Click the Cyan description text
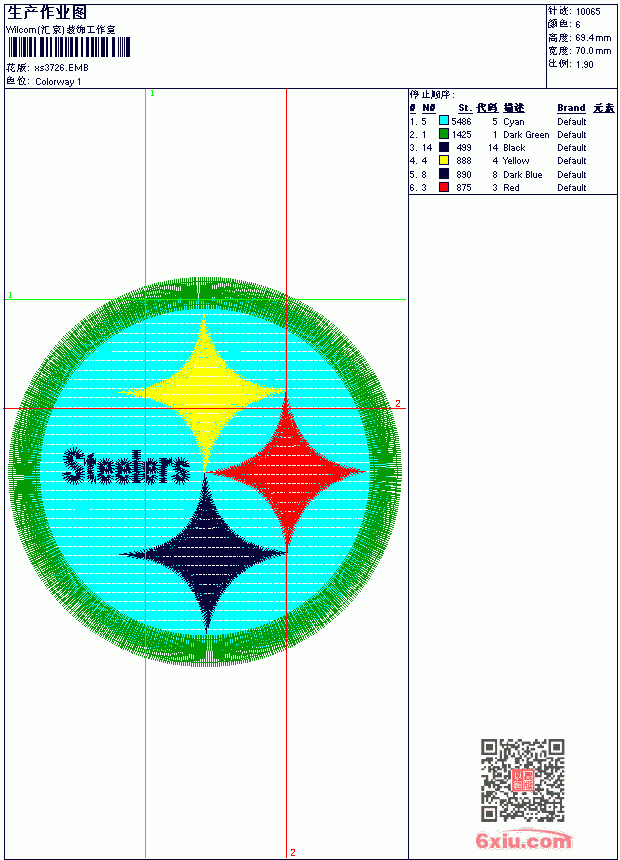 pyautogui.click(x=514, y=122)
